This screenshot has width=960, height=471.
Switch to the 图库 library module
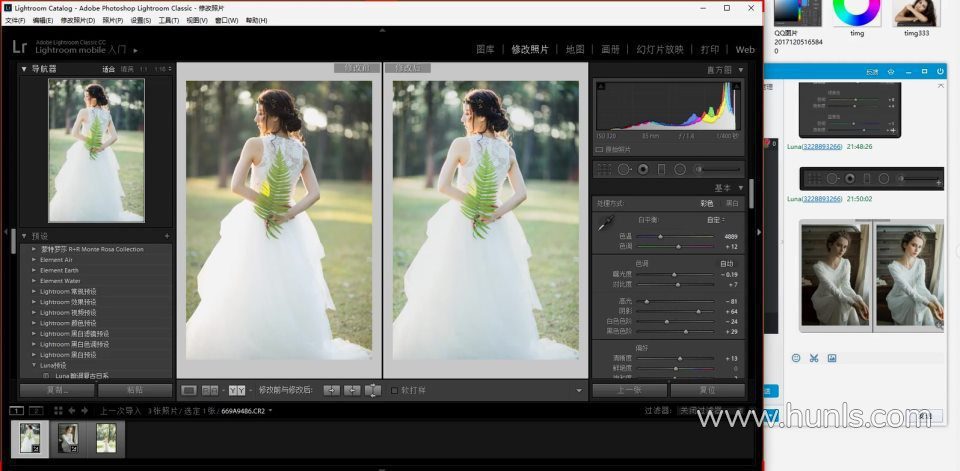(x=485, y=50)
